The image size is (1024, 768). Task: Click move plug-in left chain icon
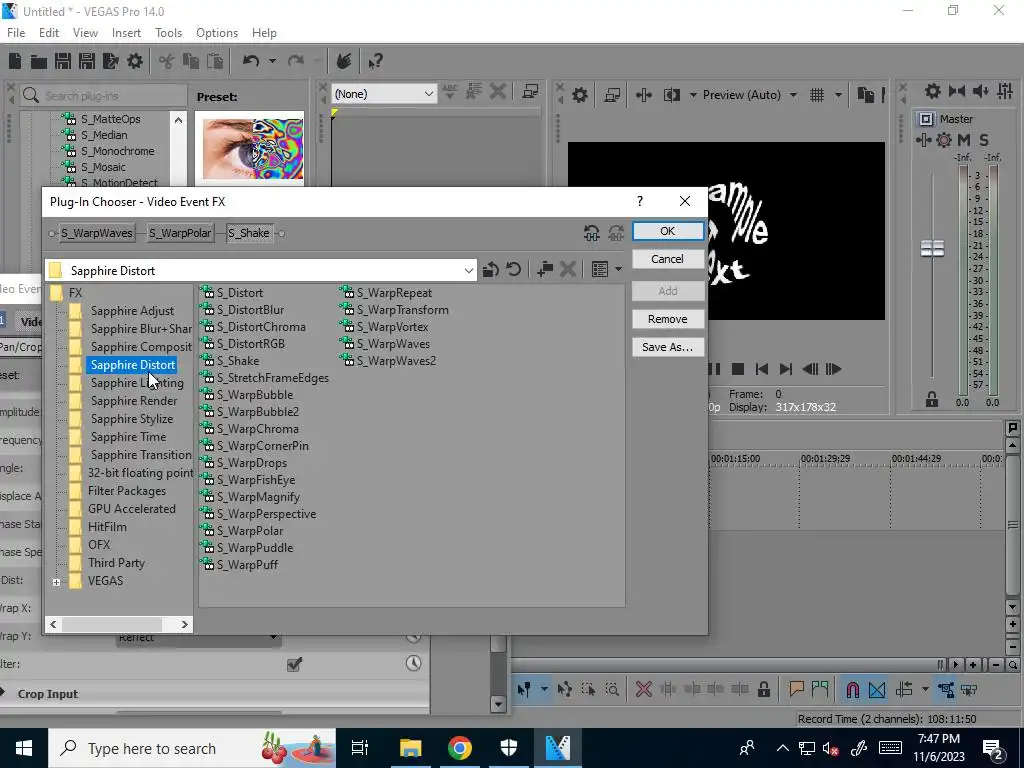point(592,233)
